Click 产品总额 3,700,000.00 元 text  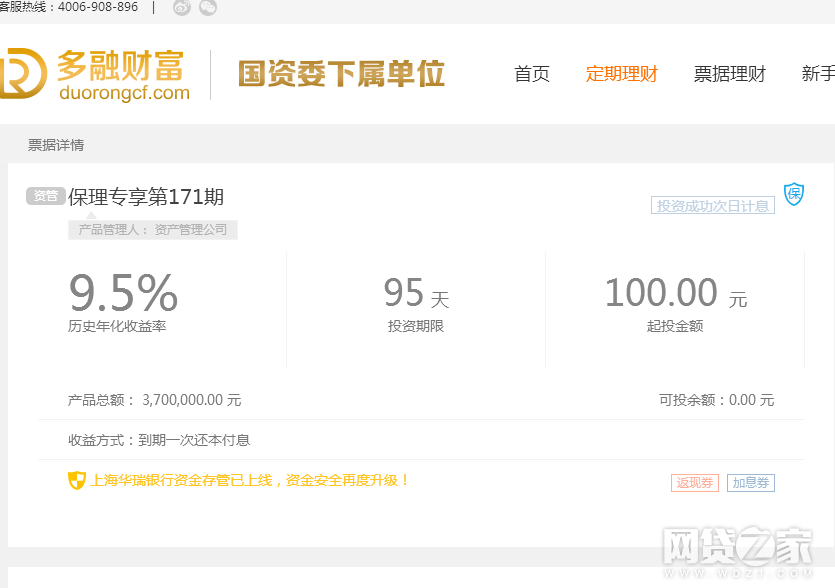(x=154, y=400)
